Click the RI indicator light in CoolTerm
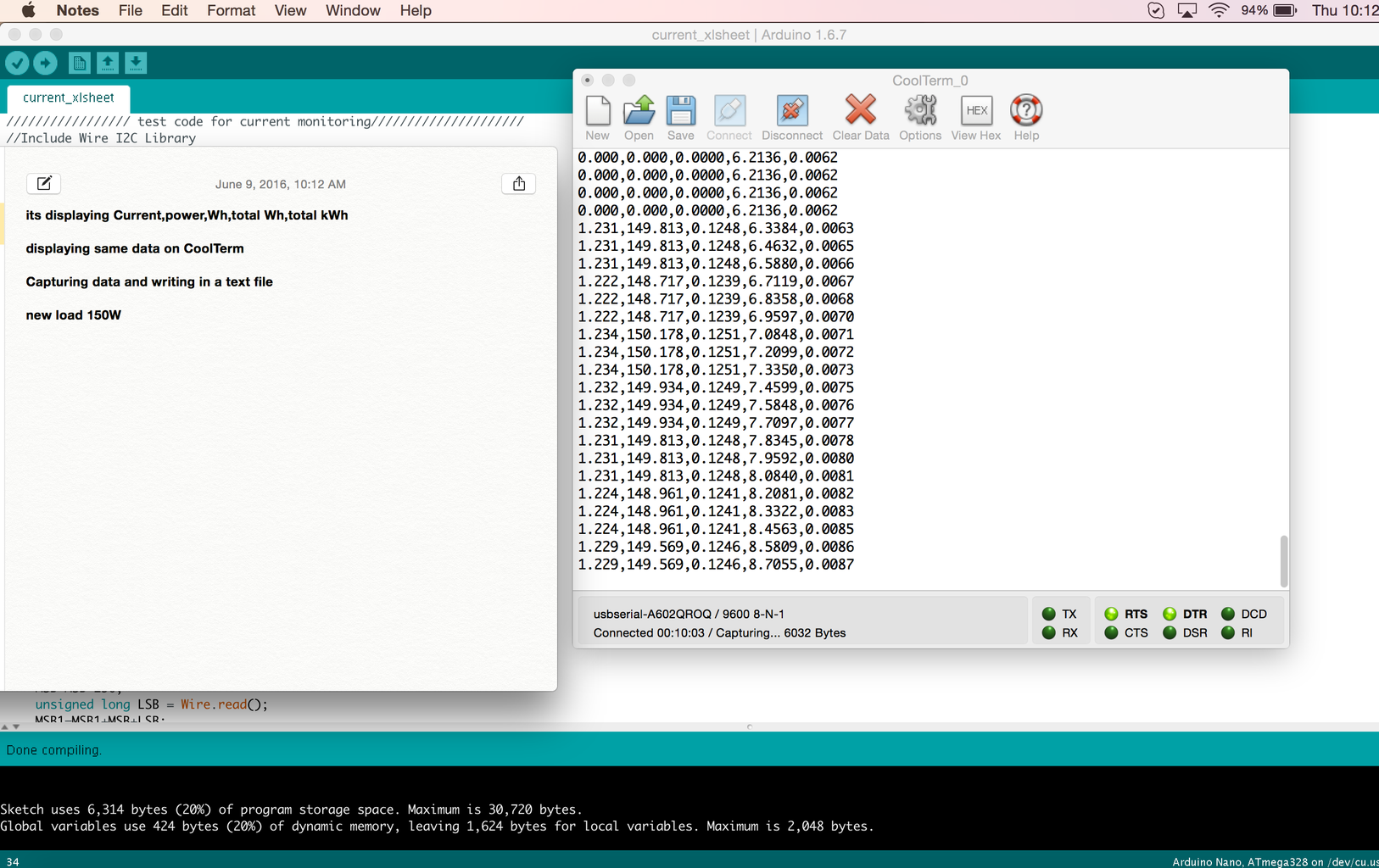The image size is (1379, 868). (1228, 632)
